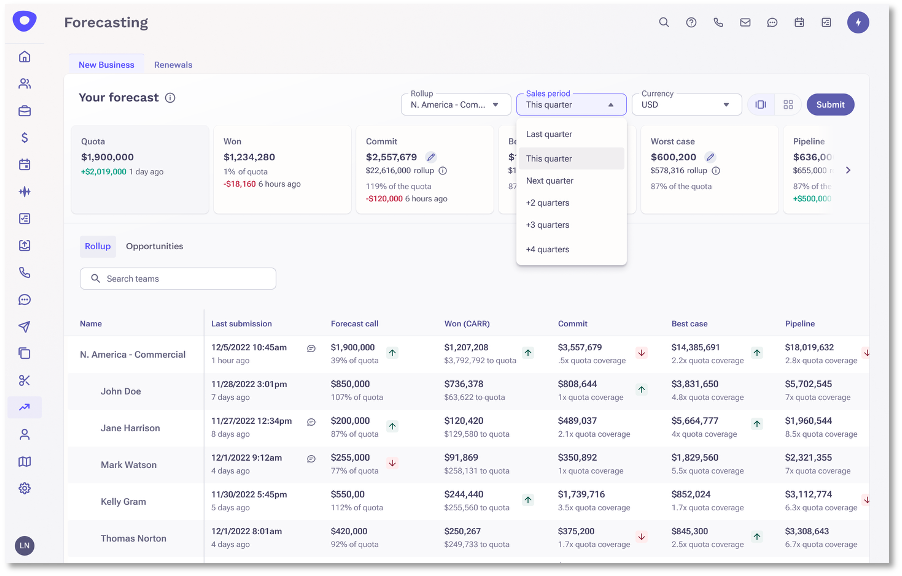Select +2 quarters option
The width and height of the screenshot is (902, 576).
pyautogui.click(x=571, y=203)
